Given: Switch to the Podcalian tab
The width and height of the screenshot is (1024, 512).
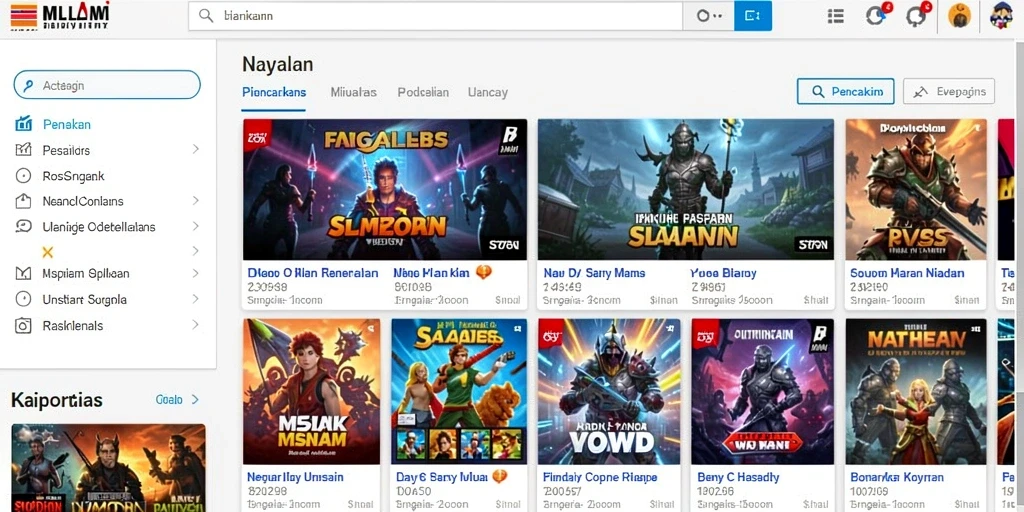Looking at the screenshot, I should coord(423,92).
